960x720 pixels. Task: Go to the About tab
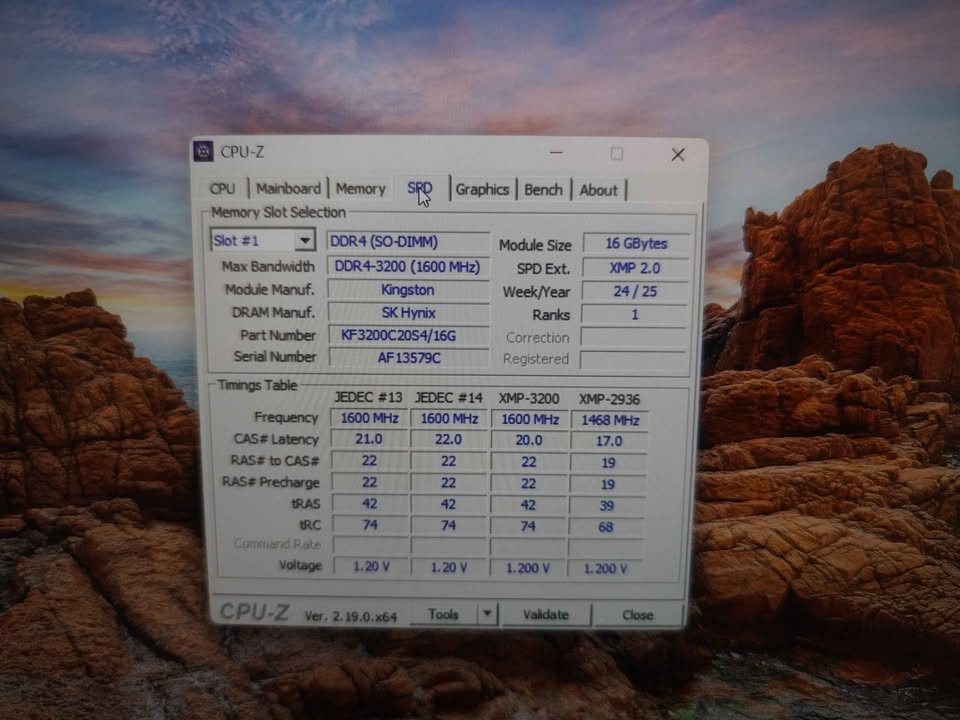pos(599,190)
